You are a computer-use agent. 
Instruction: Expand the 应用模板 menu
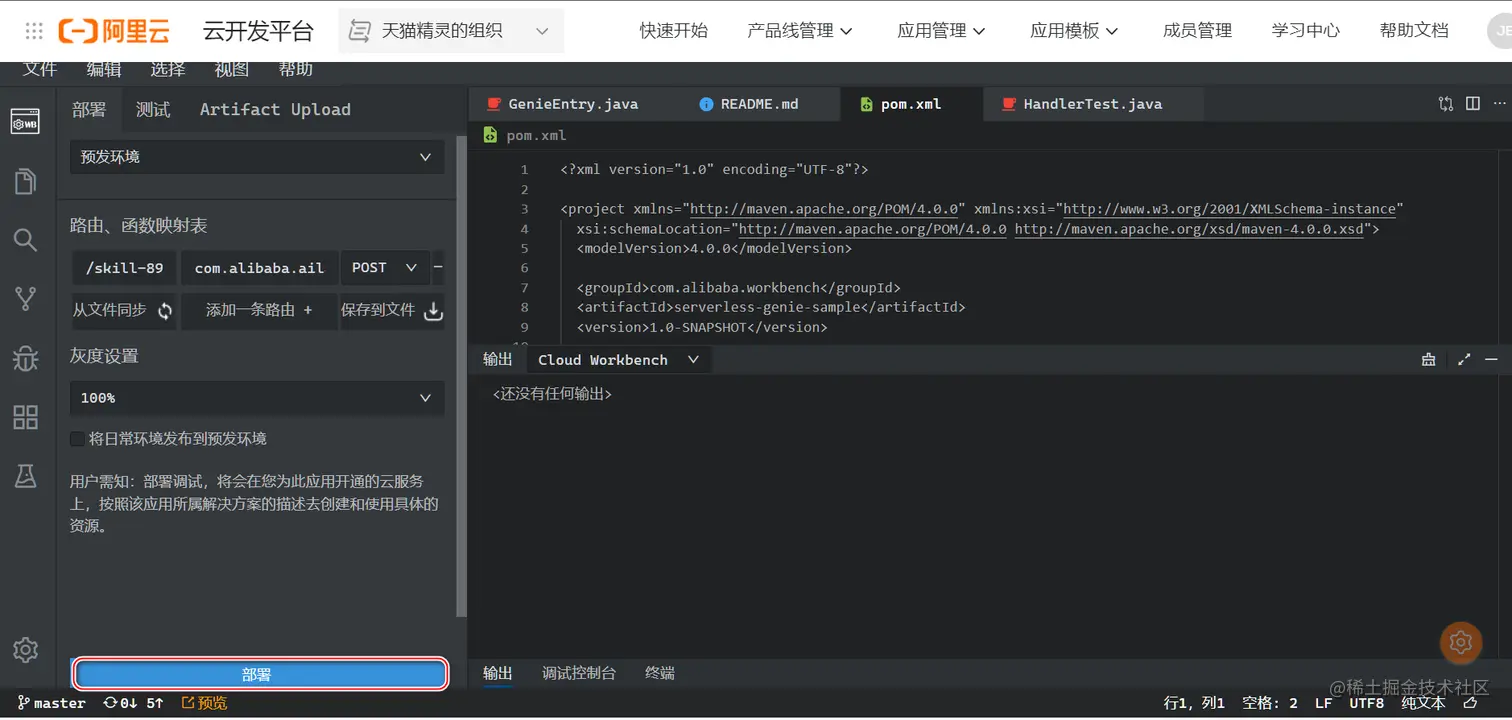(1075, 31)
